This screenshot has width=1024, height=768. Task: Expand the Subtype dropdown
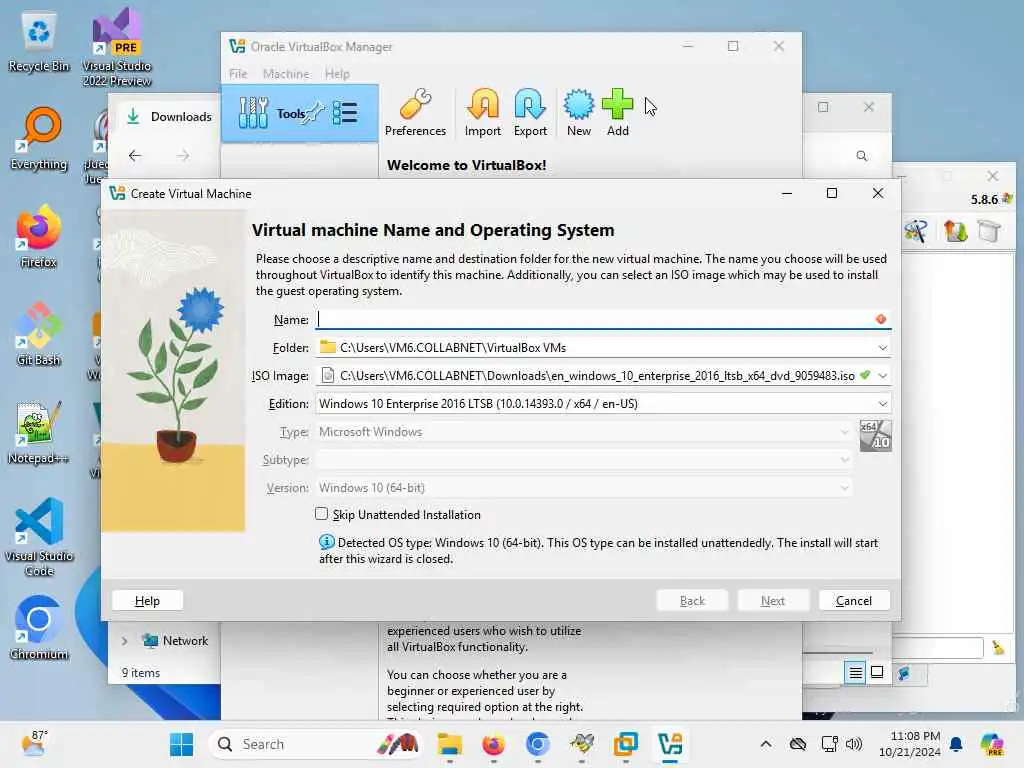pos(844,460)
